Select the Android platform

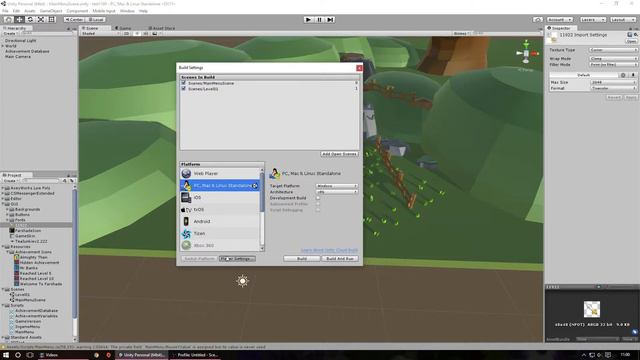click(x=220, y=221)
